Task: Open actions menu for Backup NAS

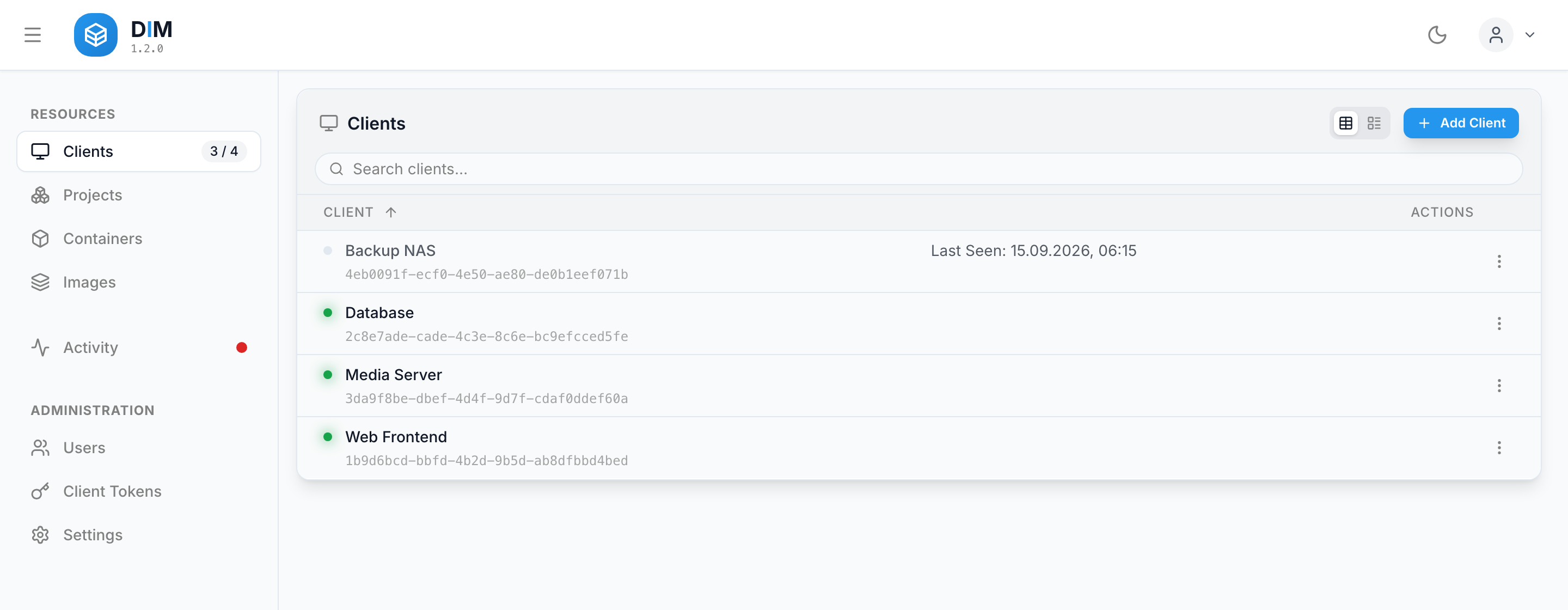Action: pos(1499,261)
